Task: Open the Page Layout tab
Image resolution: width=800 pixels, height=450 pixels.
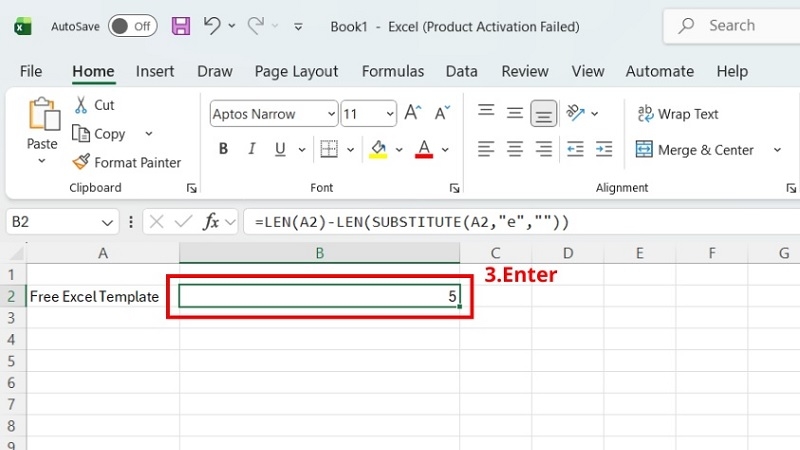Action: [296, 71]
